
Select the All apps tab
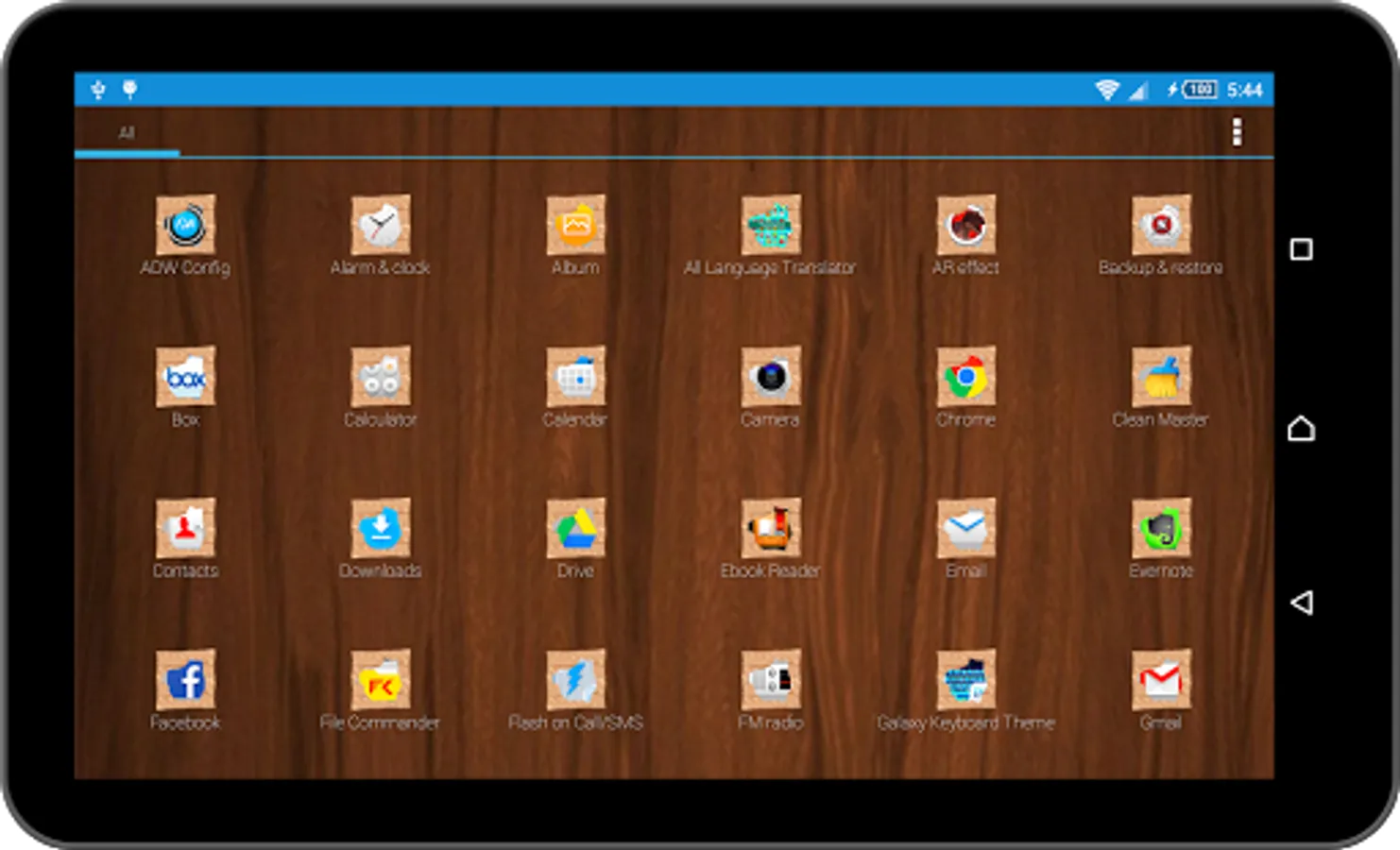[127, 132]
